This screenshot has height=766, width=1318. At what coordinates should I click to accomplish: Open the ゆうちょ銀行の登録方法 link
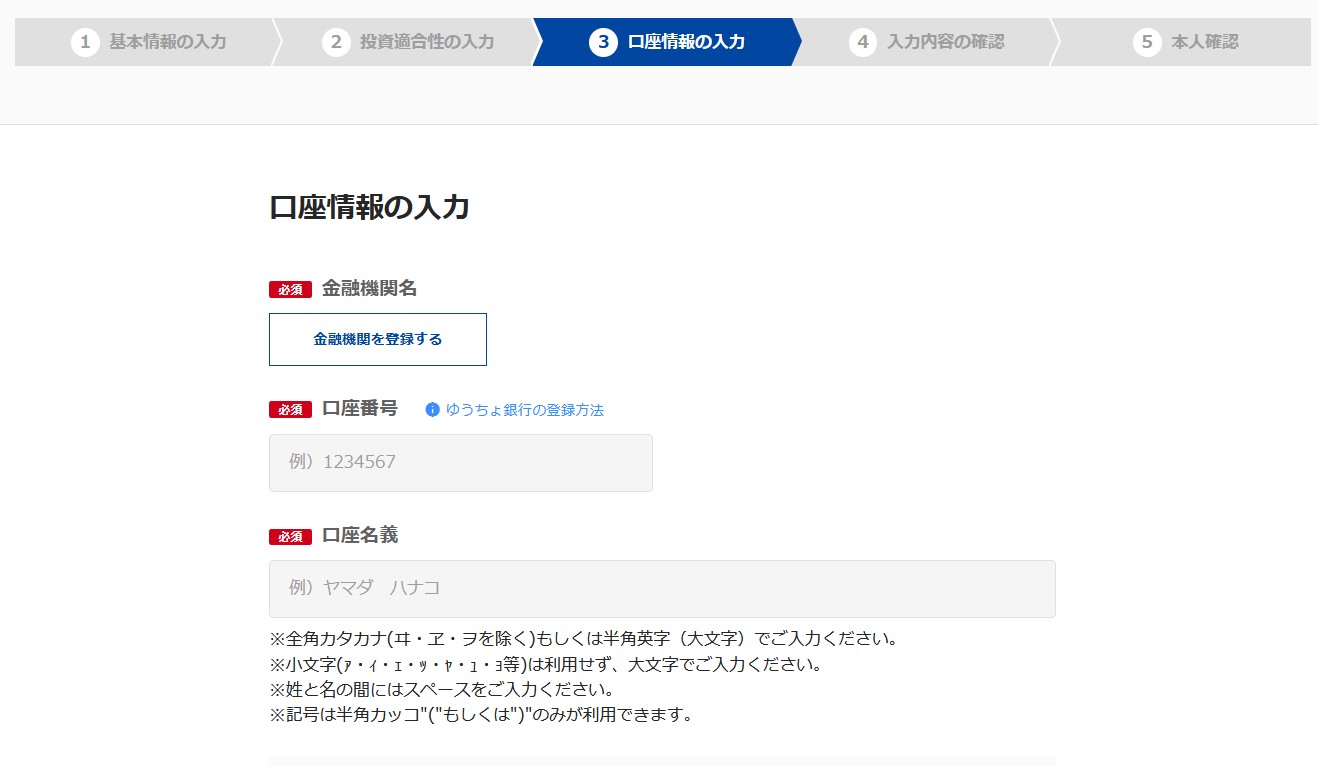[527, 409]
